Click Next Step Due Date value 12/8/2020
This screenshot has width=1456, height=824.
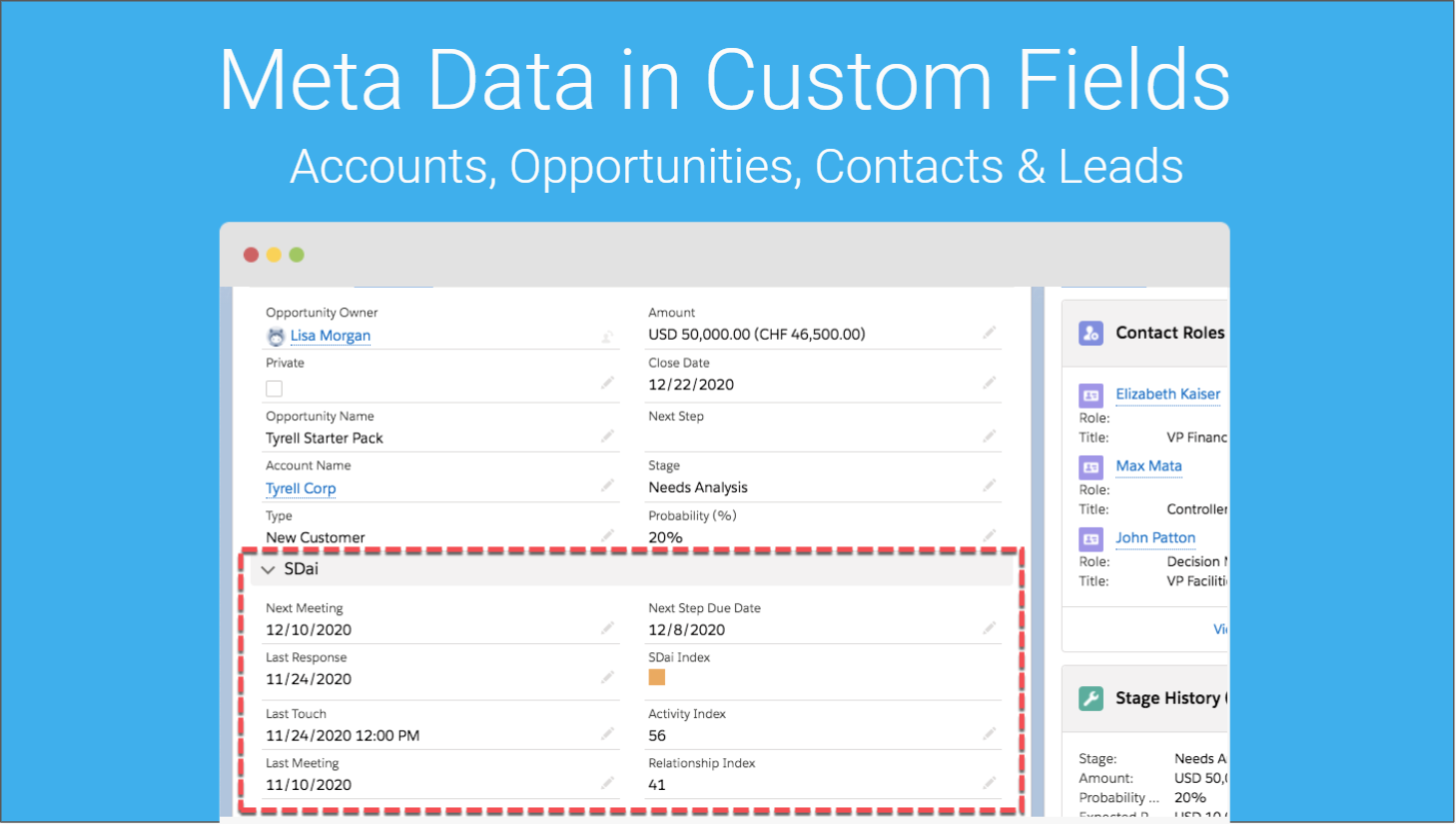tap(687, 630)
